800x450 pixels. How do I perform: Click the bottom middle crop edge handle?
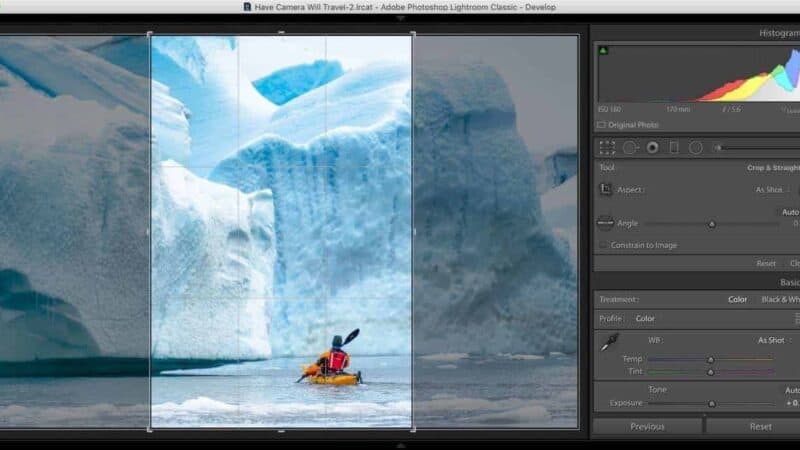pyautogui.click(x=281, y=431)
